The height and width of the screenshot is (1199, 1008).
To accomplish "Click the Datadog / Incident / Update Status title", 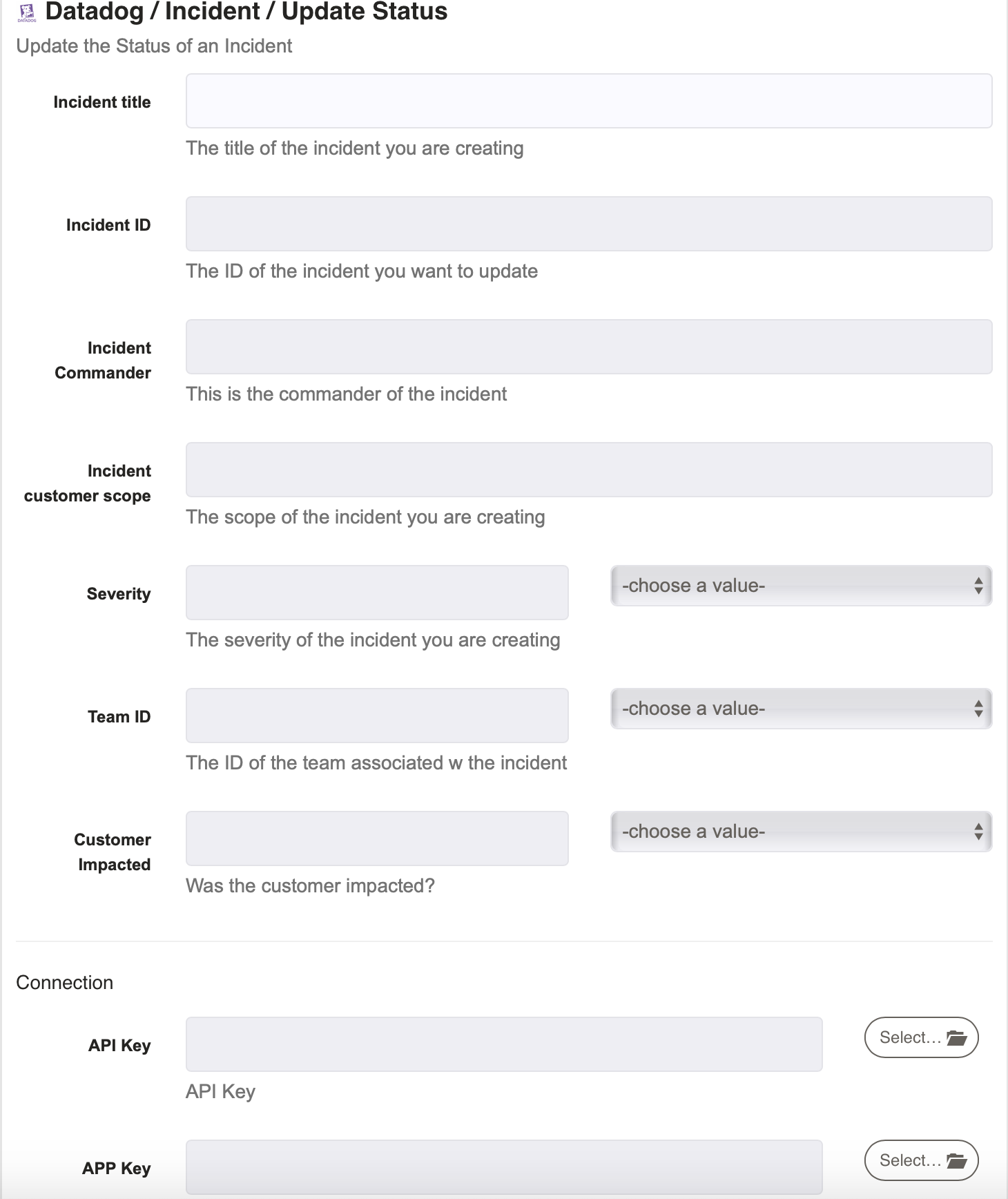I will (246, 12).
